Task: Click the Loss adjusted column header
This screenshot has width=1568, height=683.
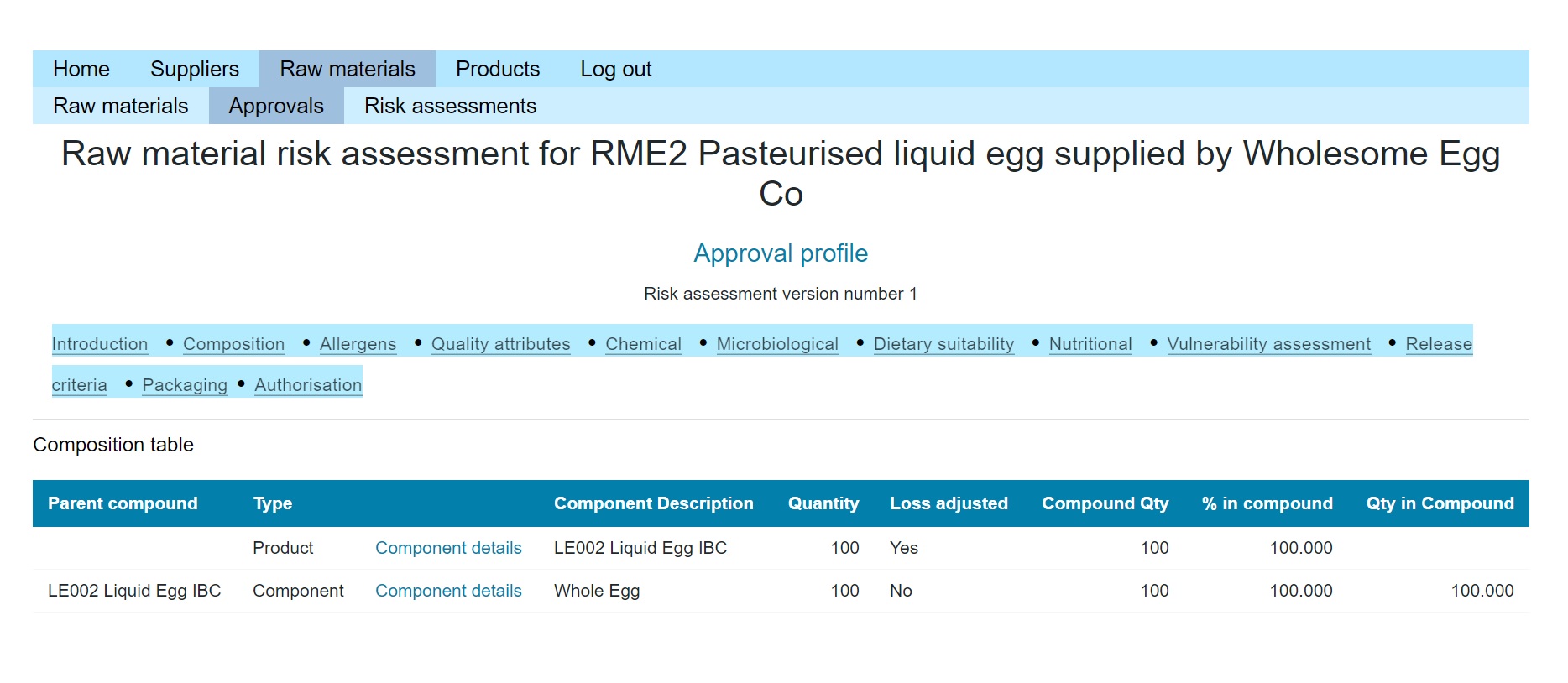Action: click(949, 503)
